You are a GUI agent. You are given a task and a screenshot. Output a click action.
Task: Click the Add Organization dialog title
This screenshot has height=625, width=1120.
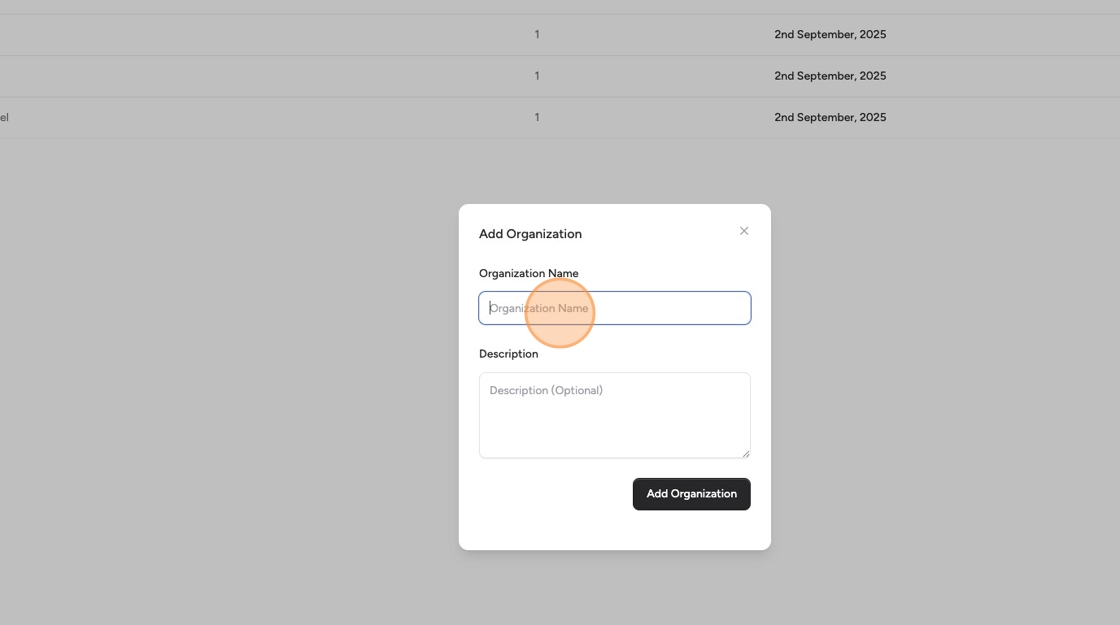[x=530, y=234]
